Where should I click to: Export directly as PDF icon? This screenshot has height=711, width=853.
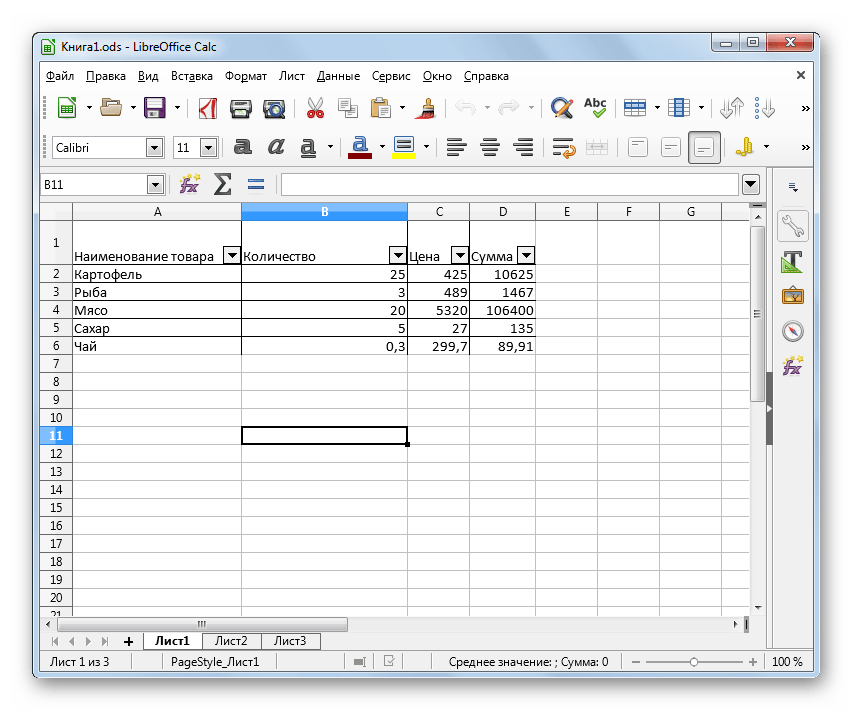point(208,108)
